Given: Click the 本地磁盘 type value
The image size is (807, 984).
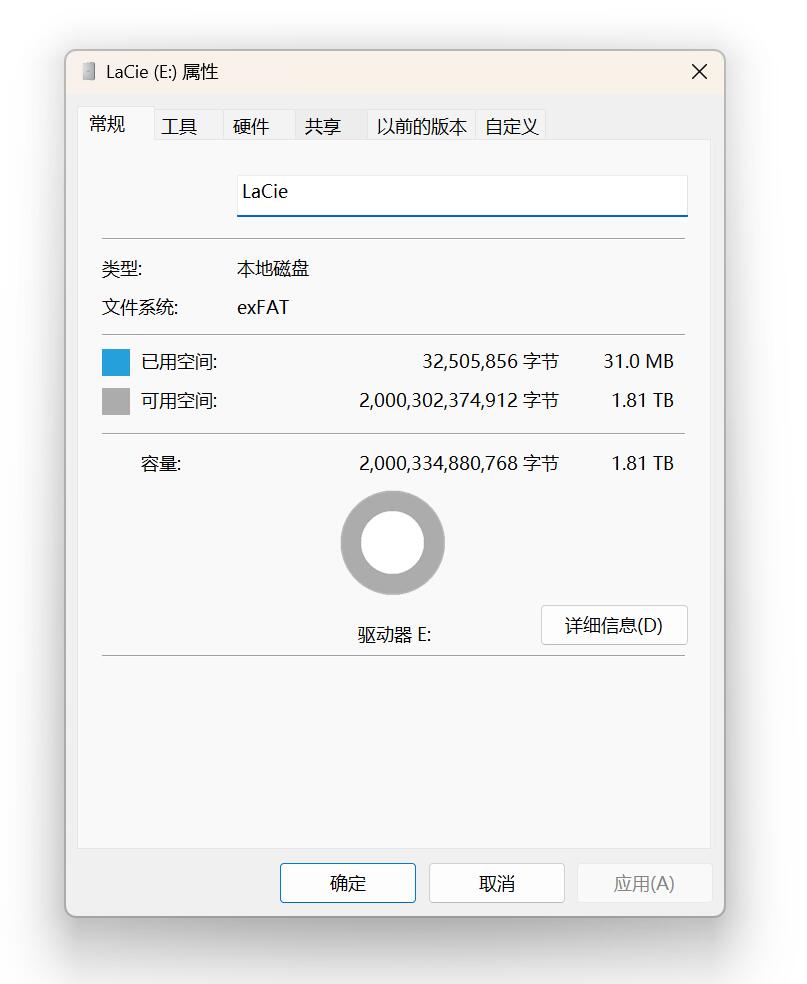Looking at the screenshot, I should pyautogui.click(x=273, y=269).
